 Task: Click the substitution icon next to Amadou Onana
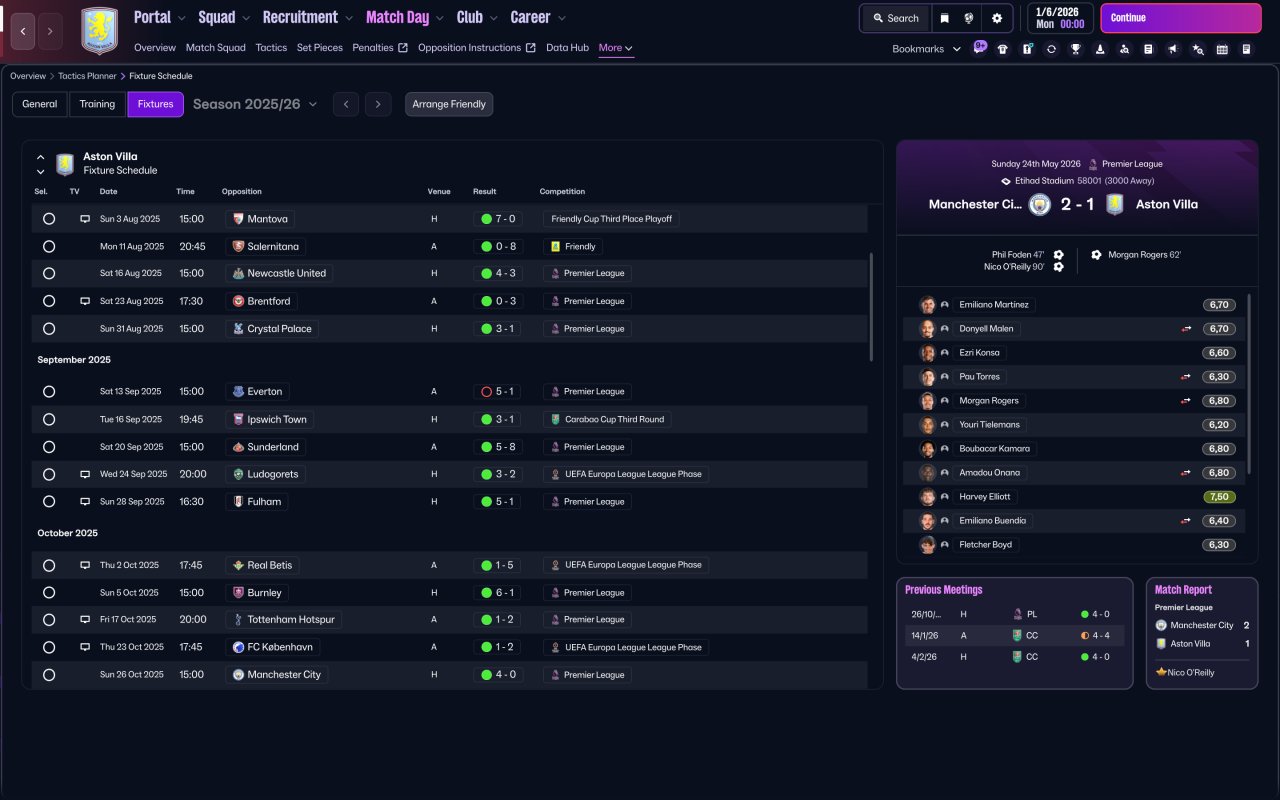click(1185, 473)
